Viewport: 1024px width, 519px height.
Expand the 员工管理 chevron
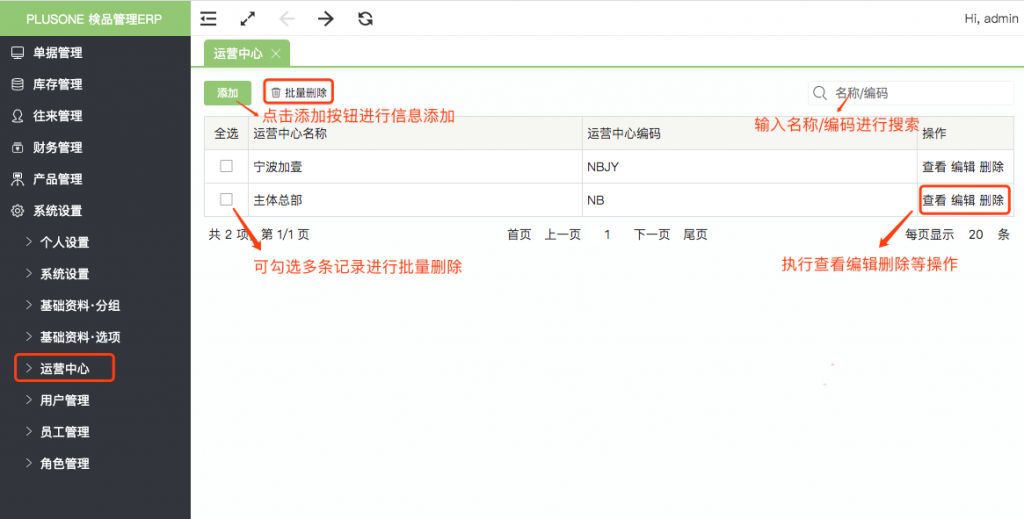(x=29, y=432)
